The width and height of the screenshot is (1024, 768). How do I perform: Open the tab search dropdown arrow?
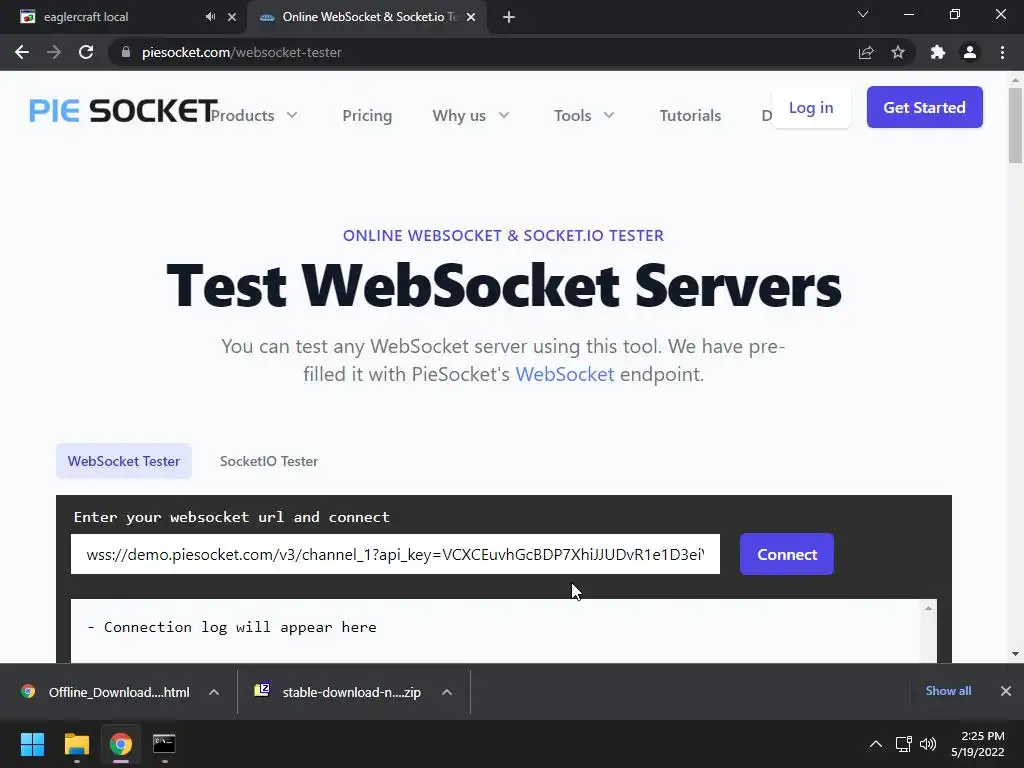click(x=863, y=14)
